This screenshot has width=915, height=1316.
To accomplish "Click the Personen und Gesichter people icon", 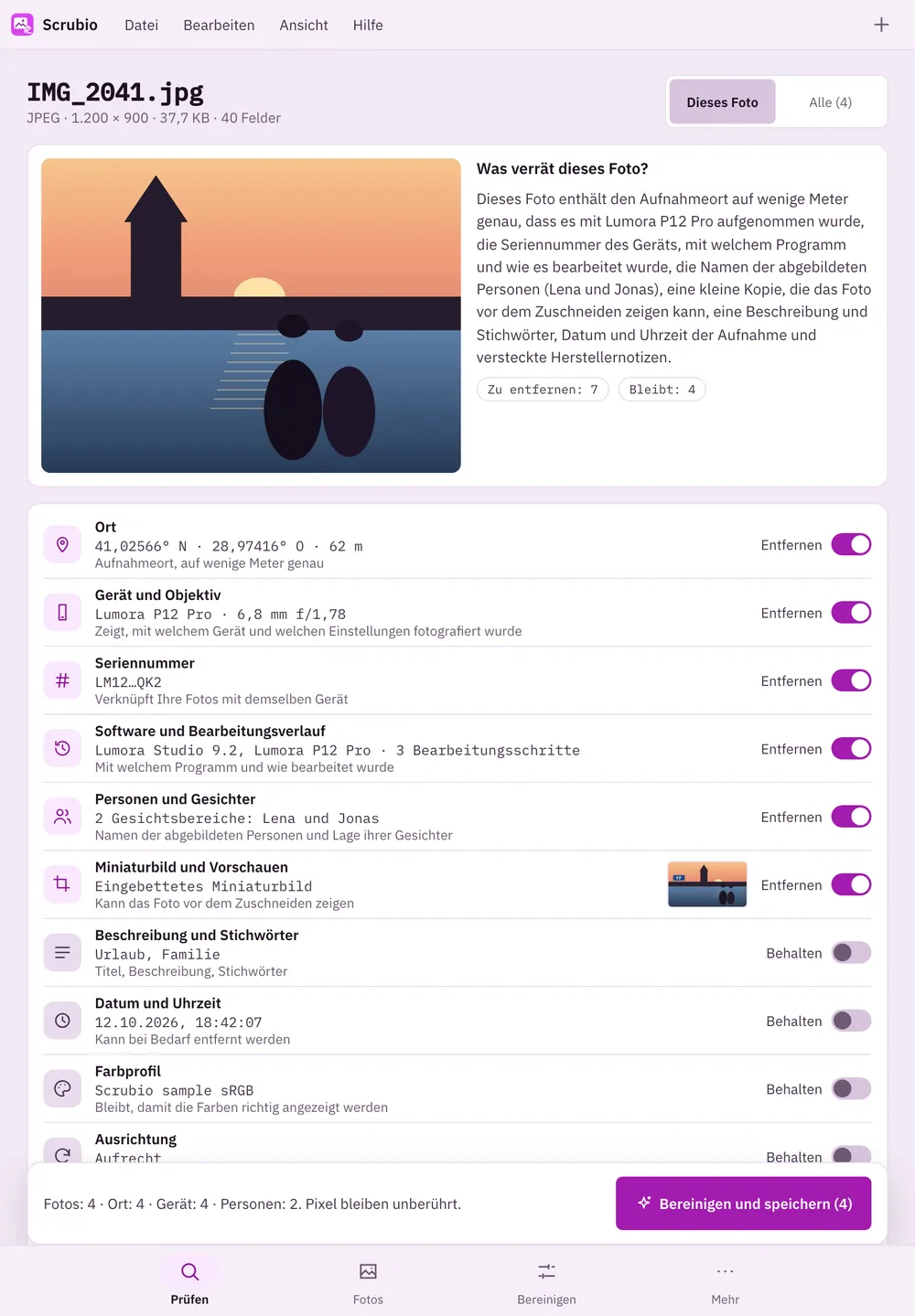I will point(62,817).
